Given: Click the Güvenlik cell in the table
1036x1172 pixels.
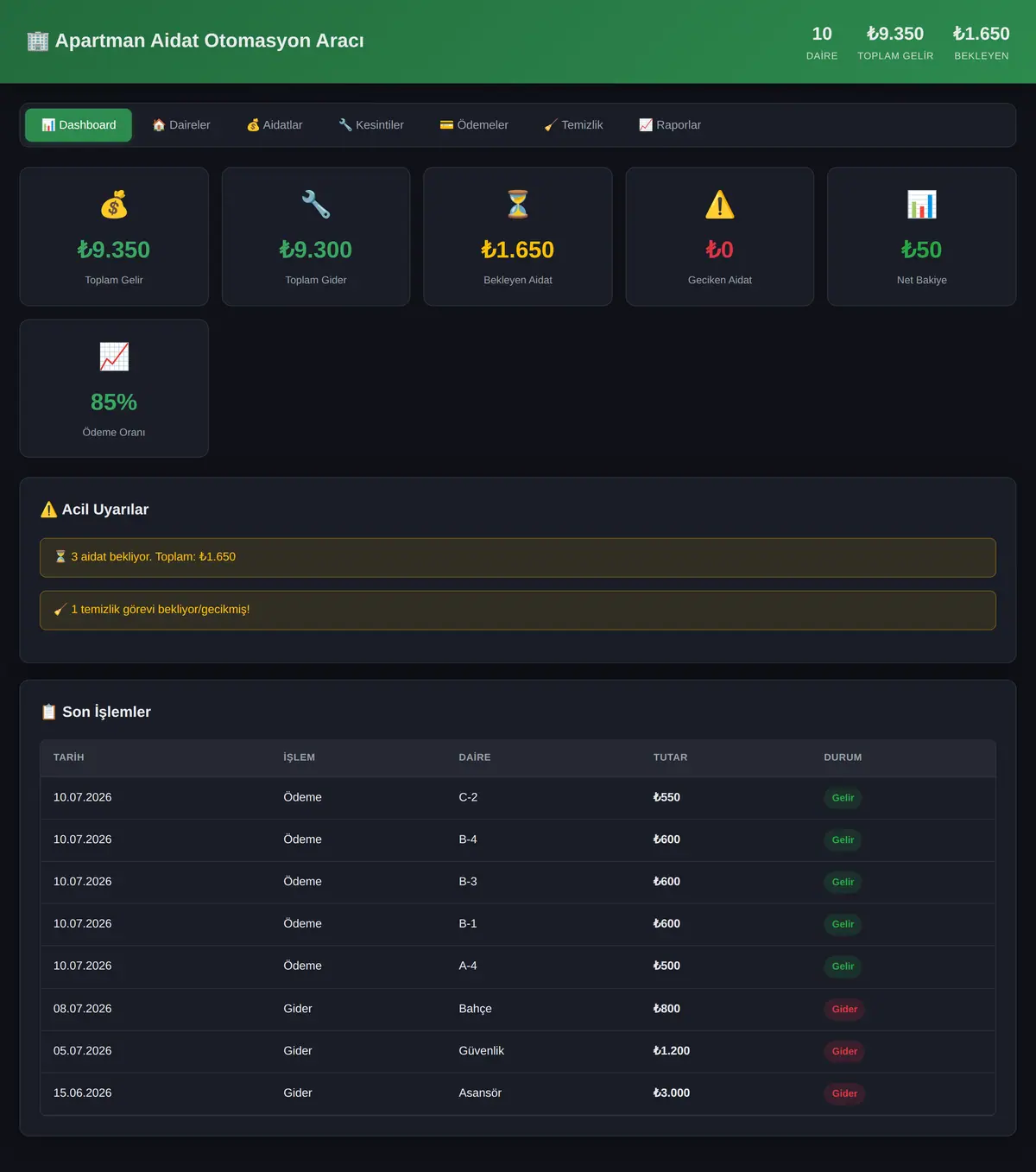Looking at the screenshot, I should [482, 1051].
